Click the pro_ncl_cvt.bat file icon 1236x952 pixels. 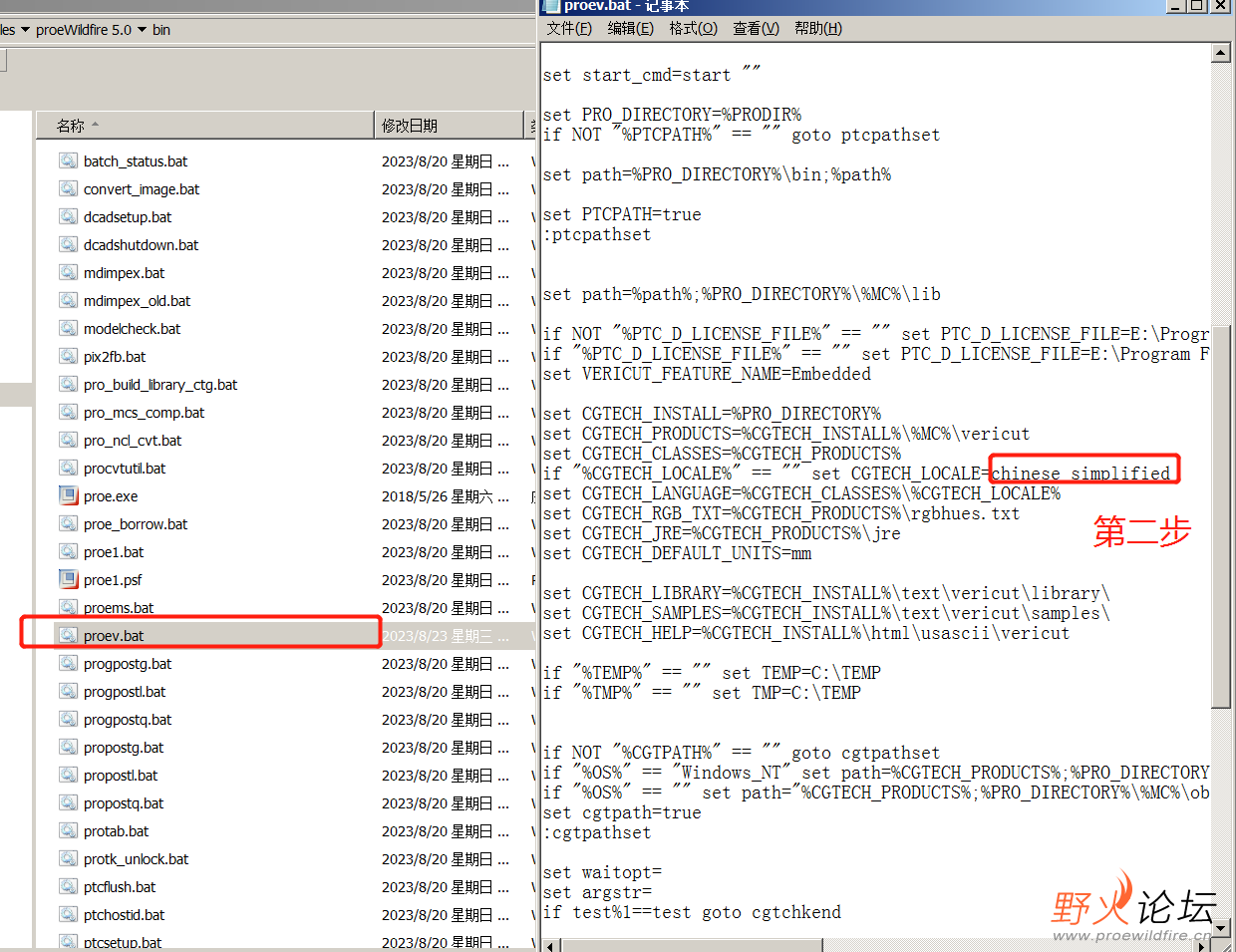[68, 440]
